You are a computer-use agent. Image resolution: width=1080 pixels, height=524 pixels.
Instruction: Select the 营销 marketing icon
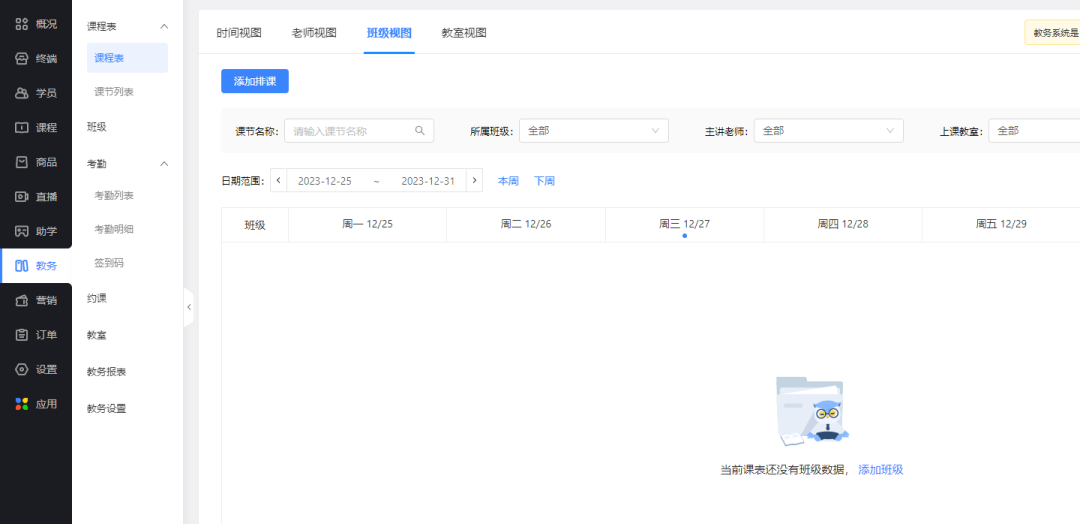[21, 300]
